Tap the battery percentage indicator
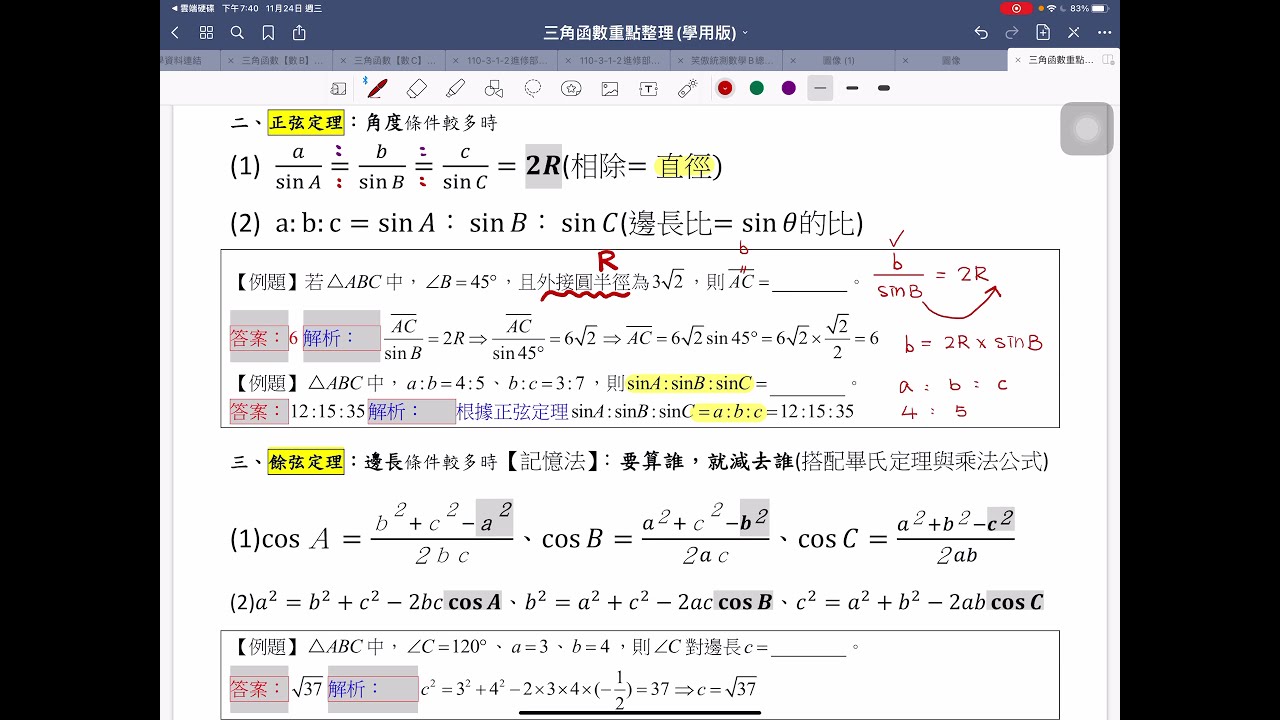 1089,8
